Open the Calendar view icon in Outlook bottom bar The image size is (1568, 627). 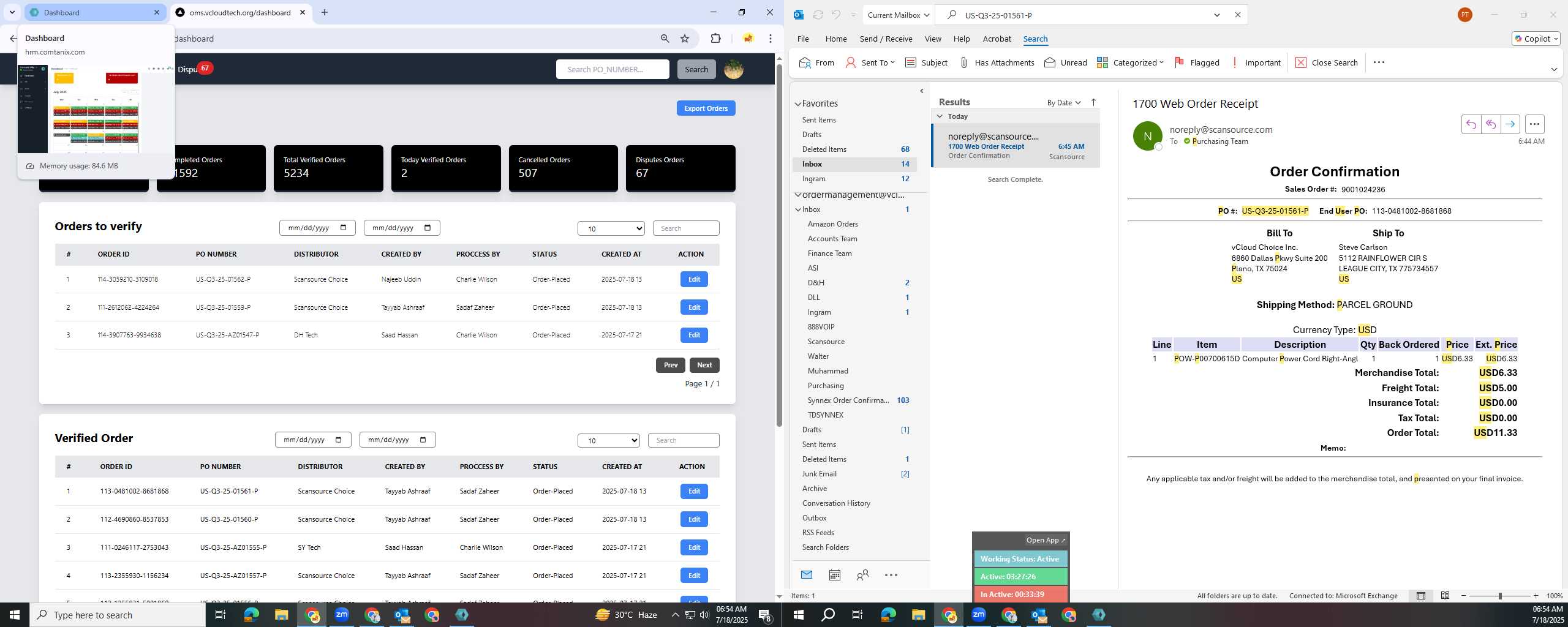(x=834, y=575)
